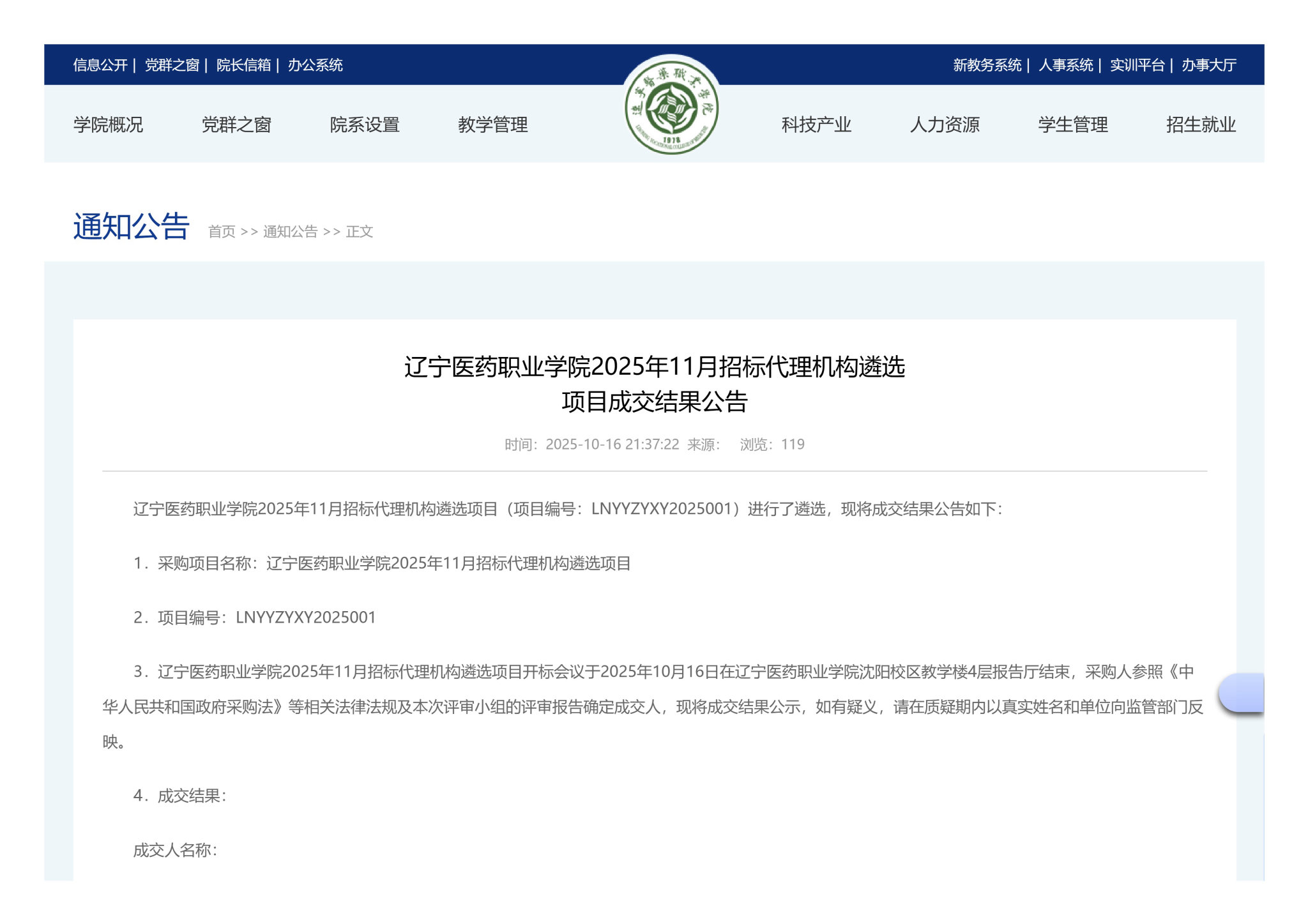Open 院系设置 menu
The width and height of the screenshot is (1308, 924).
pos(365,125)
